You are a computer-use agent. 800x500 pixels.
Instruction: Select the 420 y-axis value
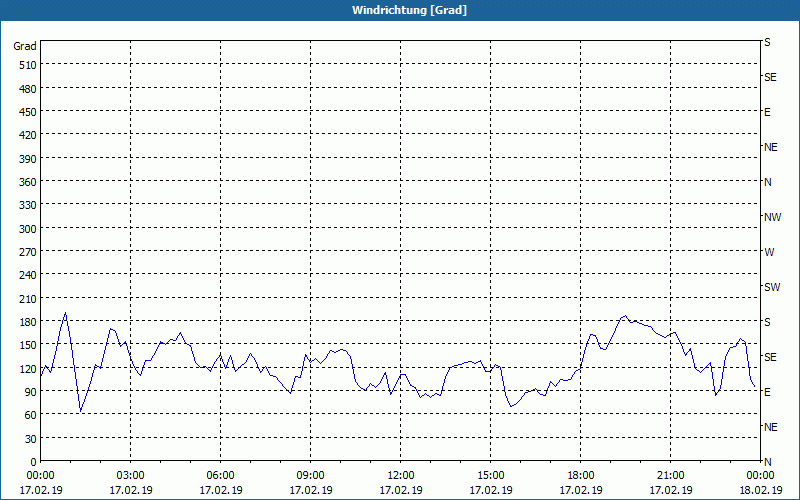[x=29, y=135]
